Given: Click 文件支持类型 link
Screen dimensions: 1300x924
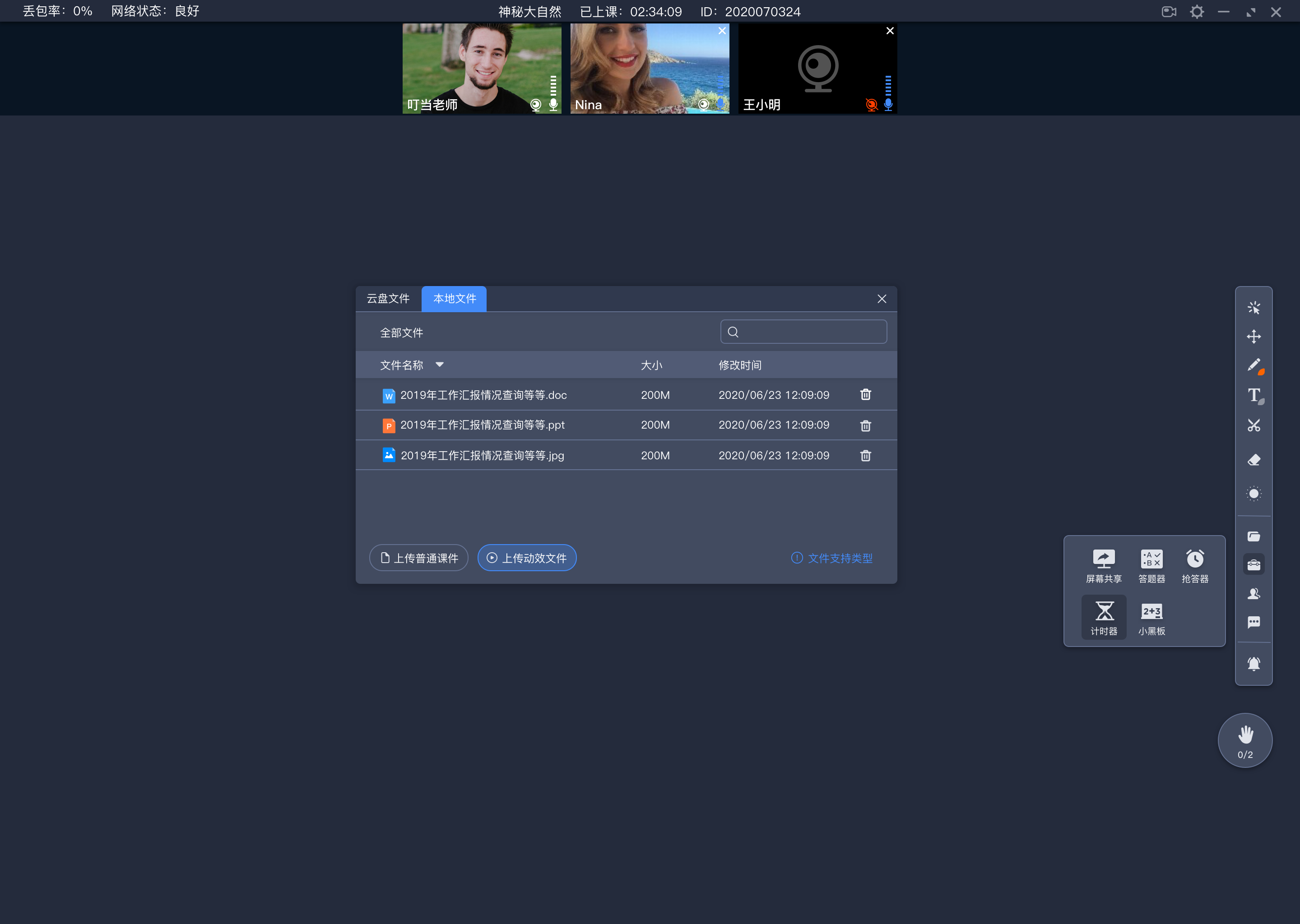Looking at the screenshot, I should [841, 557].
